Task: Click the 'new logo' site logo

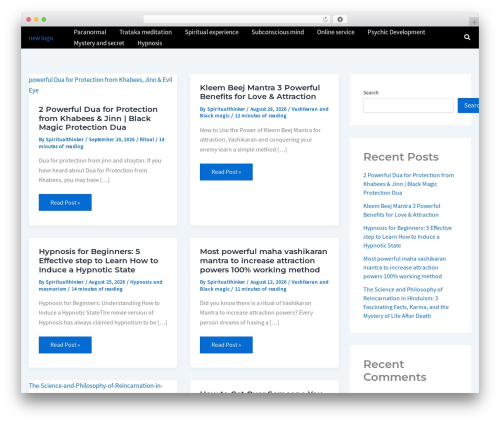Action: click(41, 38)
